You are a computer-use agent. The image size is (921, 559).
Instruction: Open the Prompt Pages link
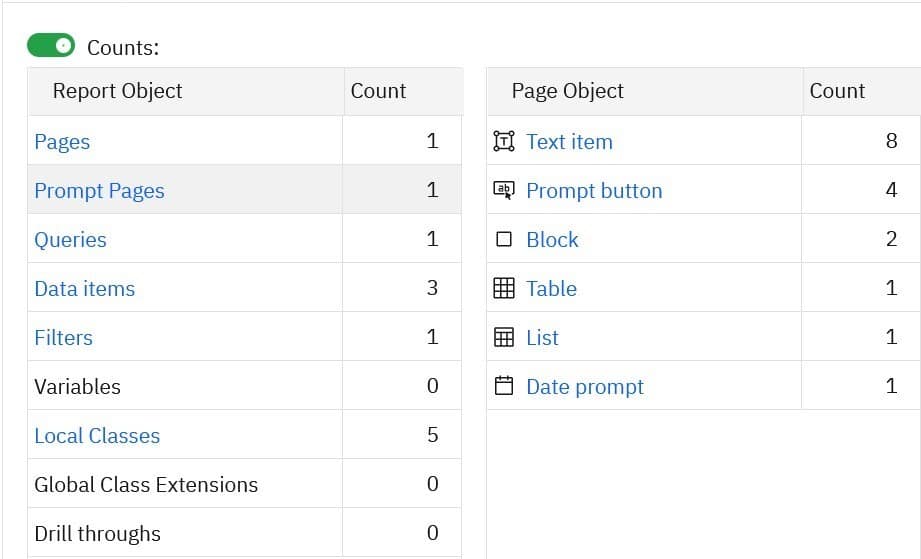99,191
